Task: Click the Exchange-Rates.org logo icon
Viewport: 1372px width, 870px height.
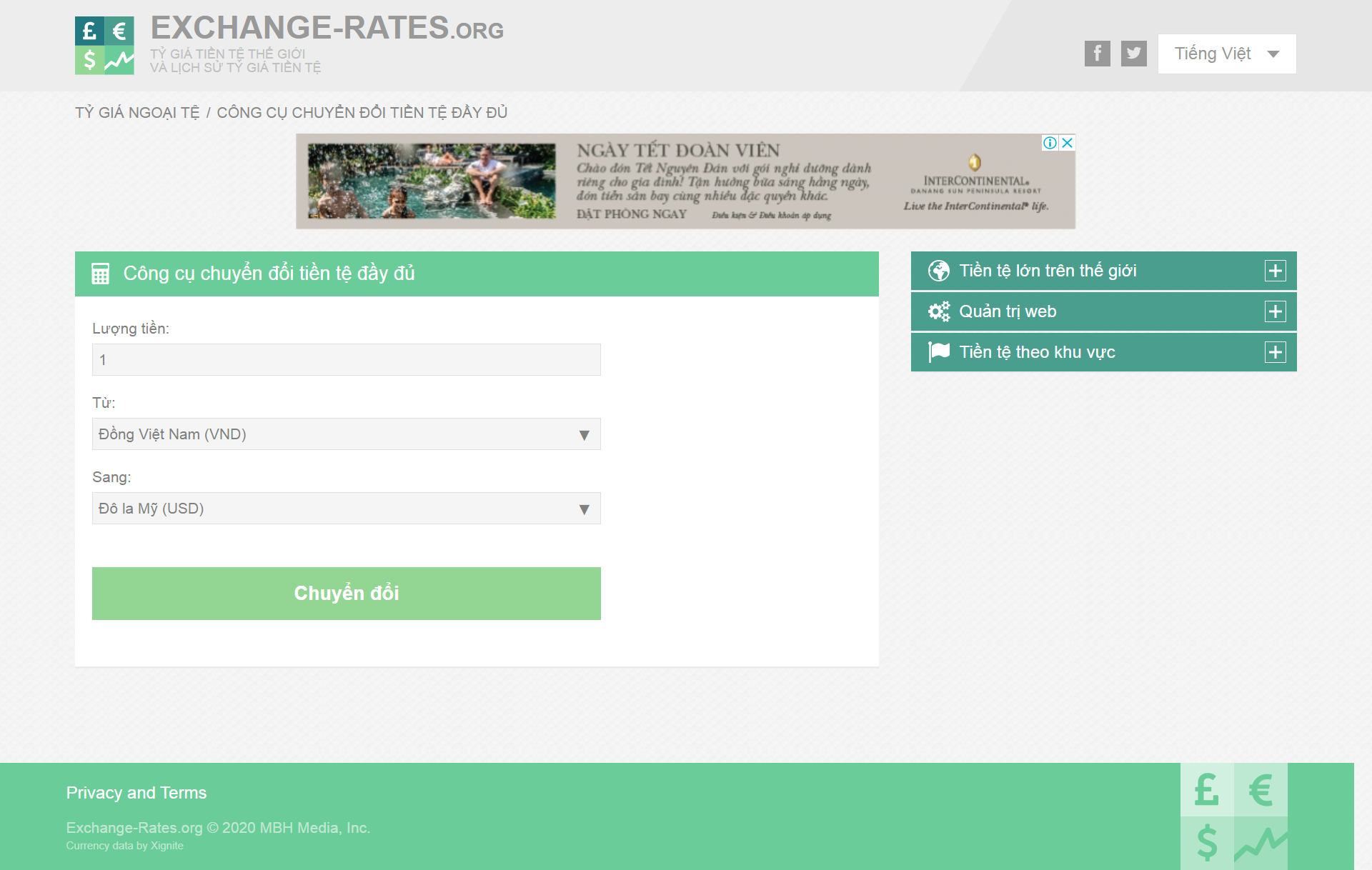Action: [x=104, y=46]
